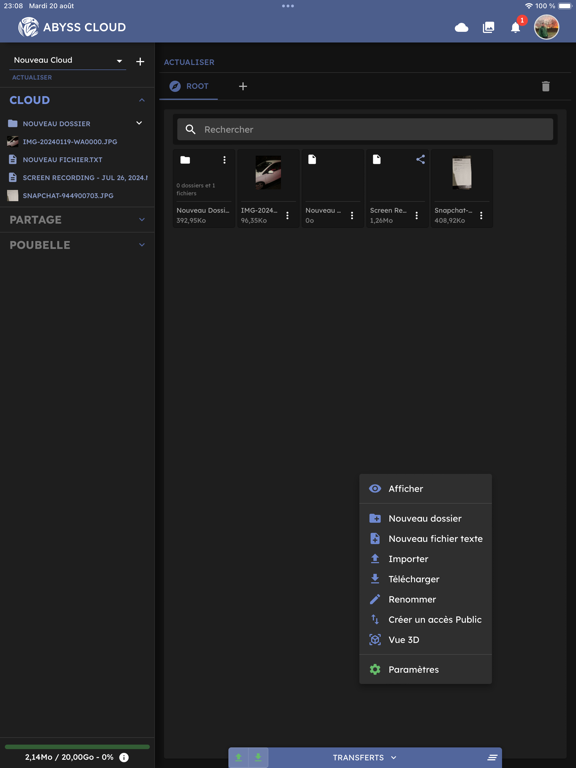Image resolution: width=576 pixels, height=768 pixels.
Task: Choose Importer in context menu
Action: 426,559
